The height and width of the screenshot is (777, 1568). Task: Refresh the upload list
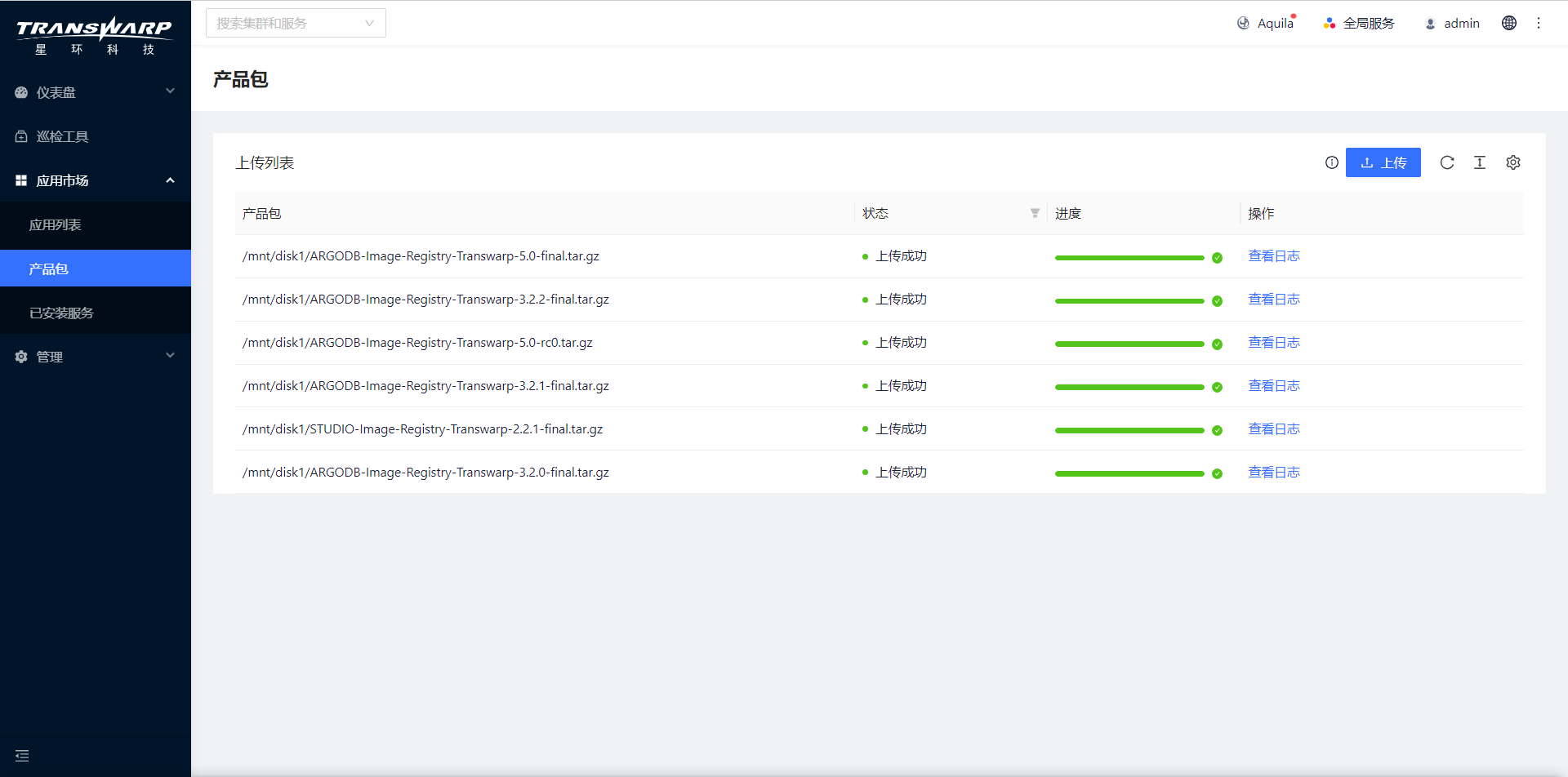click(x=1447, y=162)
